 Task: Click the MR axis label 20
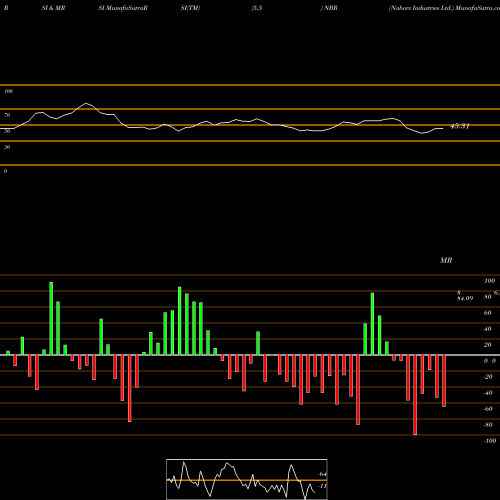(487, 345)
